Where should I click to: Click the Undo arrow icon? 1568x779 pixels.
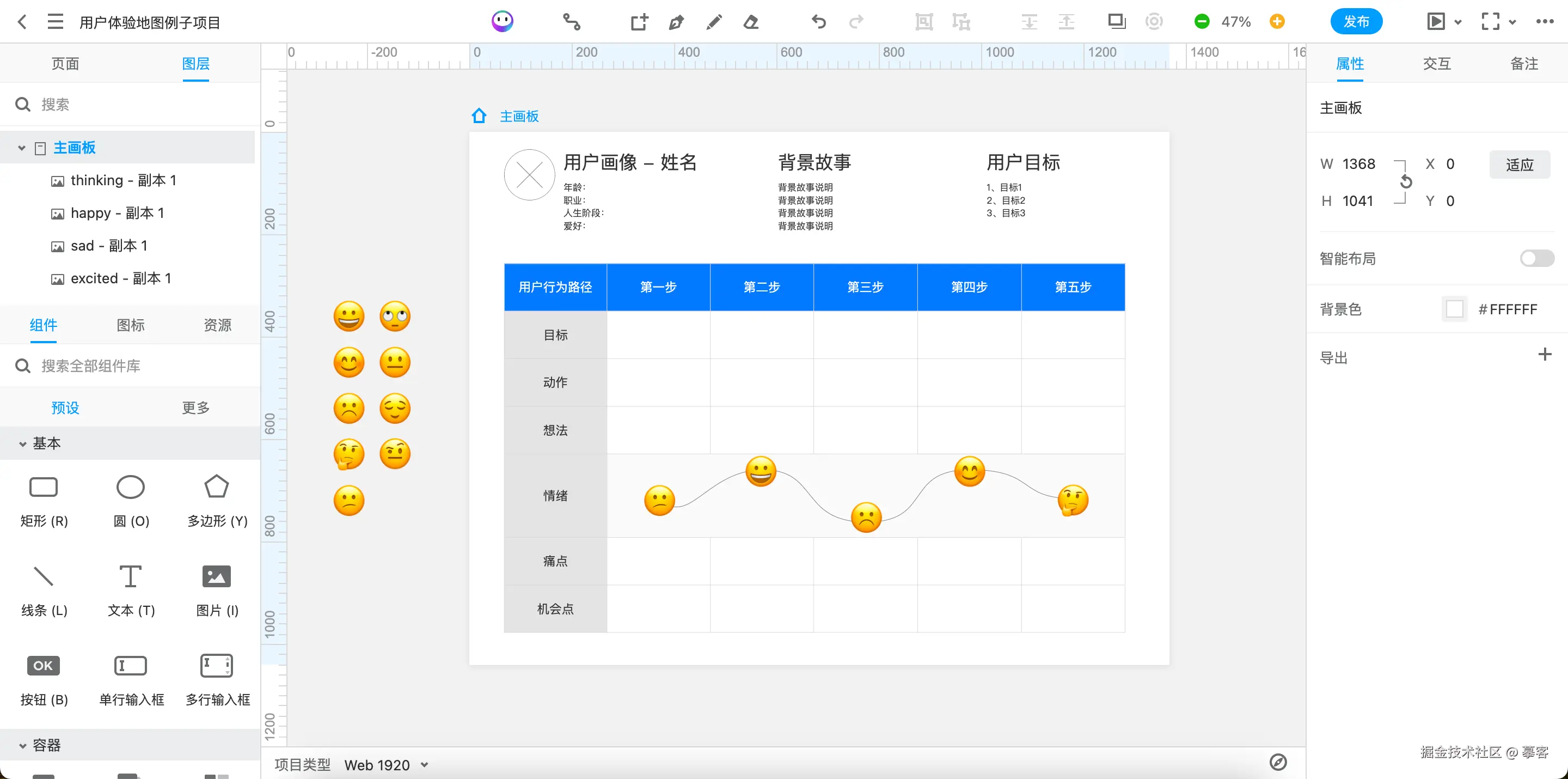819,22
